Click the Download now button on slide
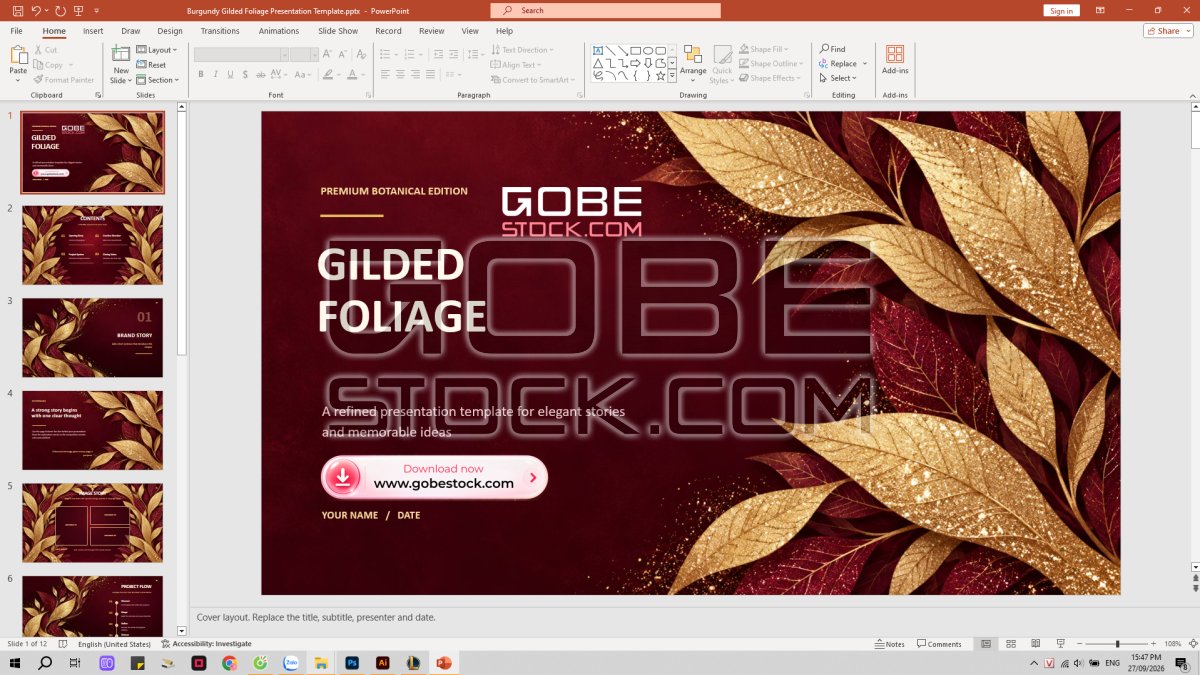1200x675 pixels. pyautogui.click(x=434, y=477)
